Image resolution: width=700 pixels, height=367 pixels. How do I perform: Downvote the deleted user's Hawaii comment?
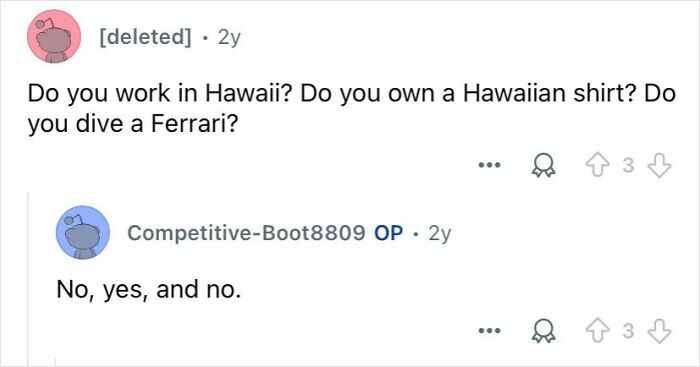[659, 166]
